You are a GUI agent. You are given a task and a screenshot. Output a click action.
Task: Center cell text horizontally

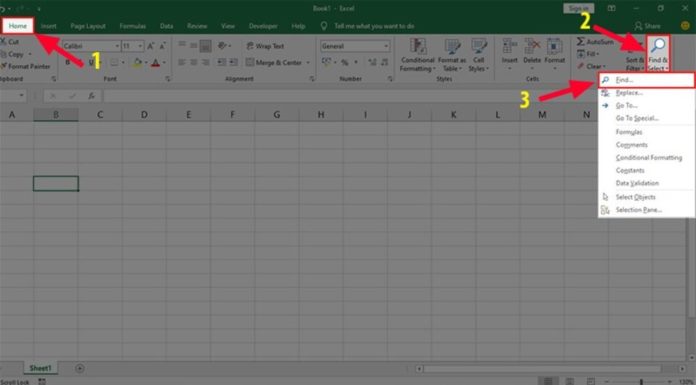click(x=194, y=63)
